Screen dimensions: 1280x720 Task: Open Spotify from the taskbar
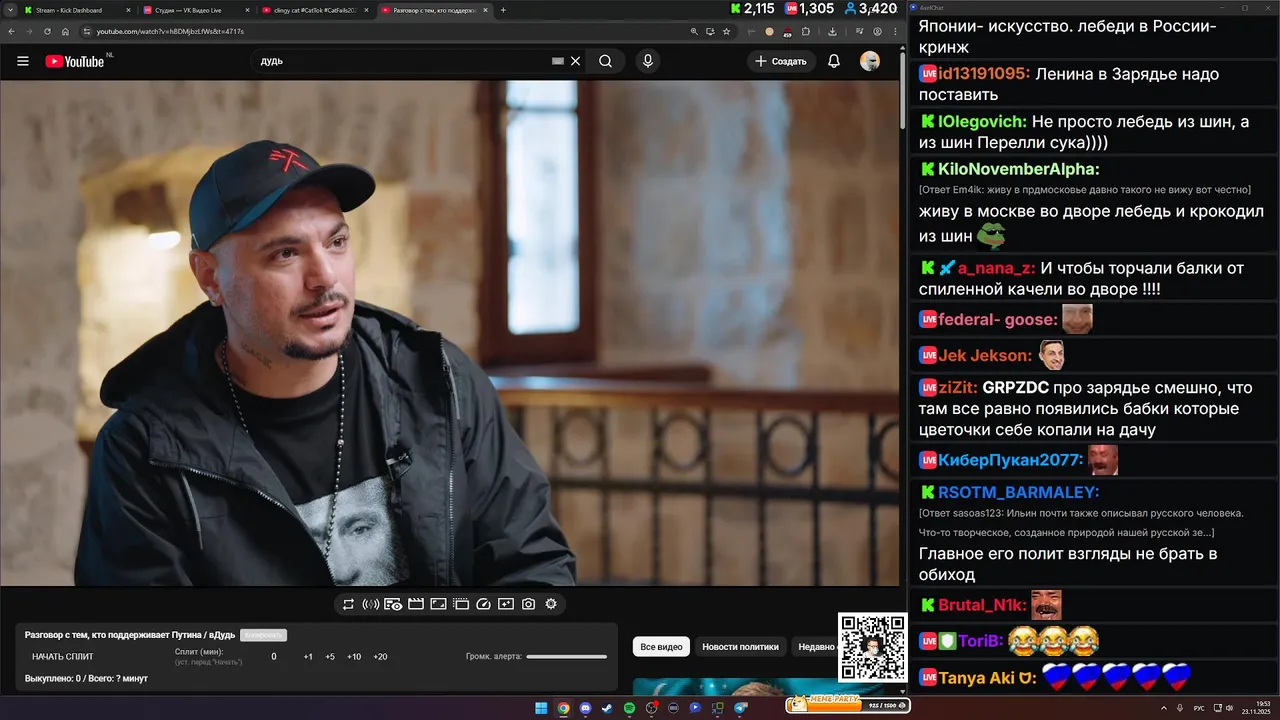[x=629, y=708]
